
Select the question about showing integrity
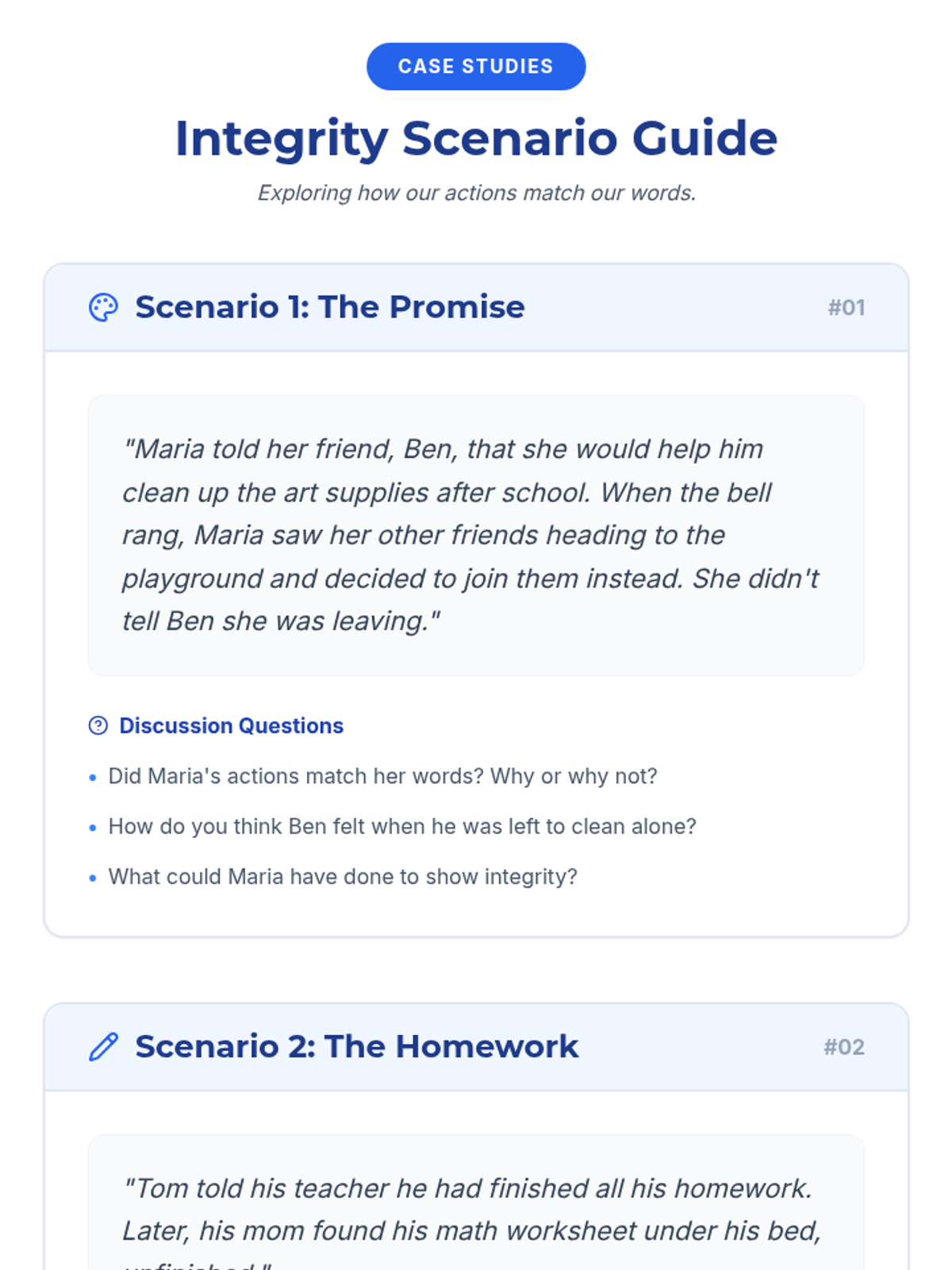coord(343,877)
